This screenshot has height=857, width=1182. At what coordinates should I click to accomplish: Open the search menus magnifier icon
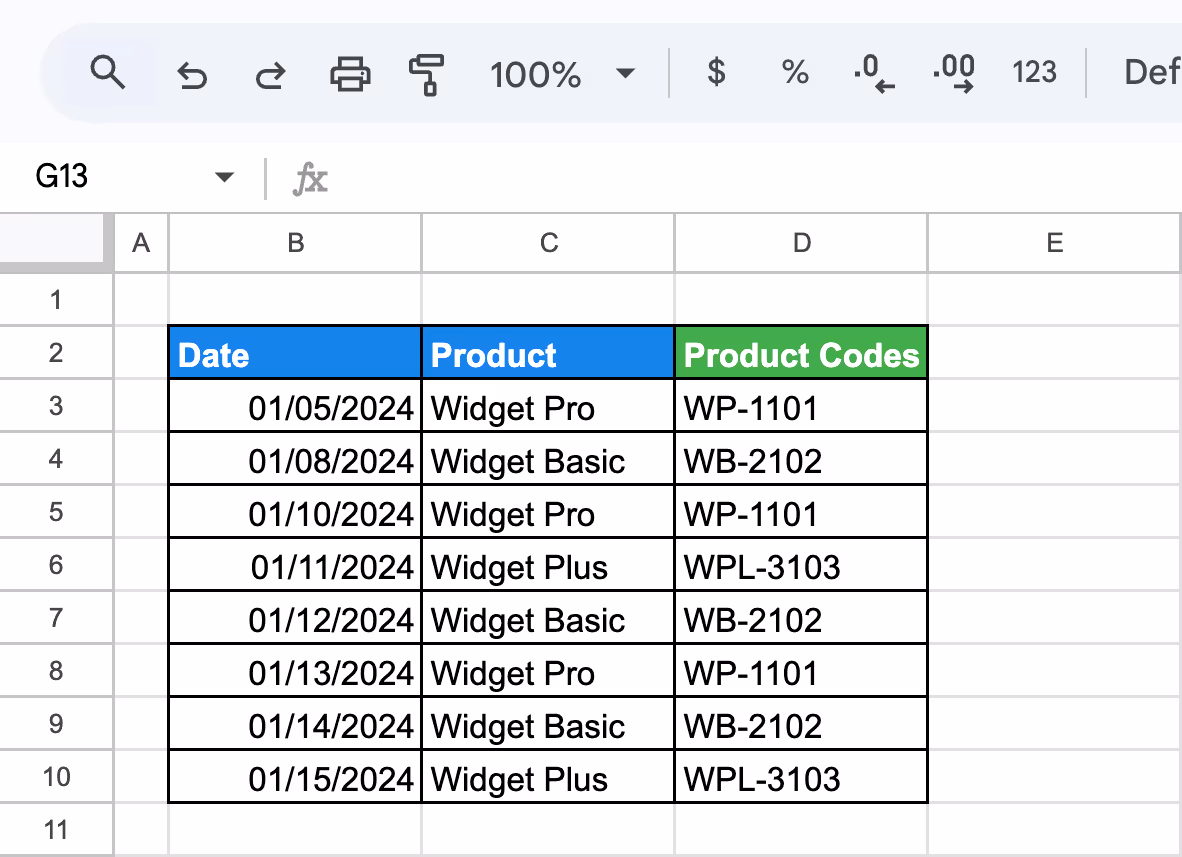coord(107,73)
